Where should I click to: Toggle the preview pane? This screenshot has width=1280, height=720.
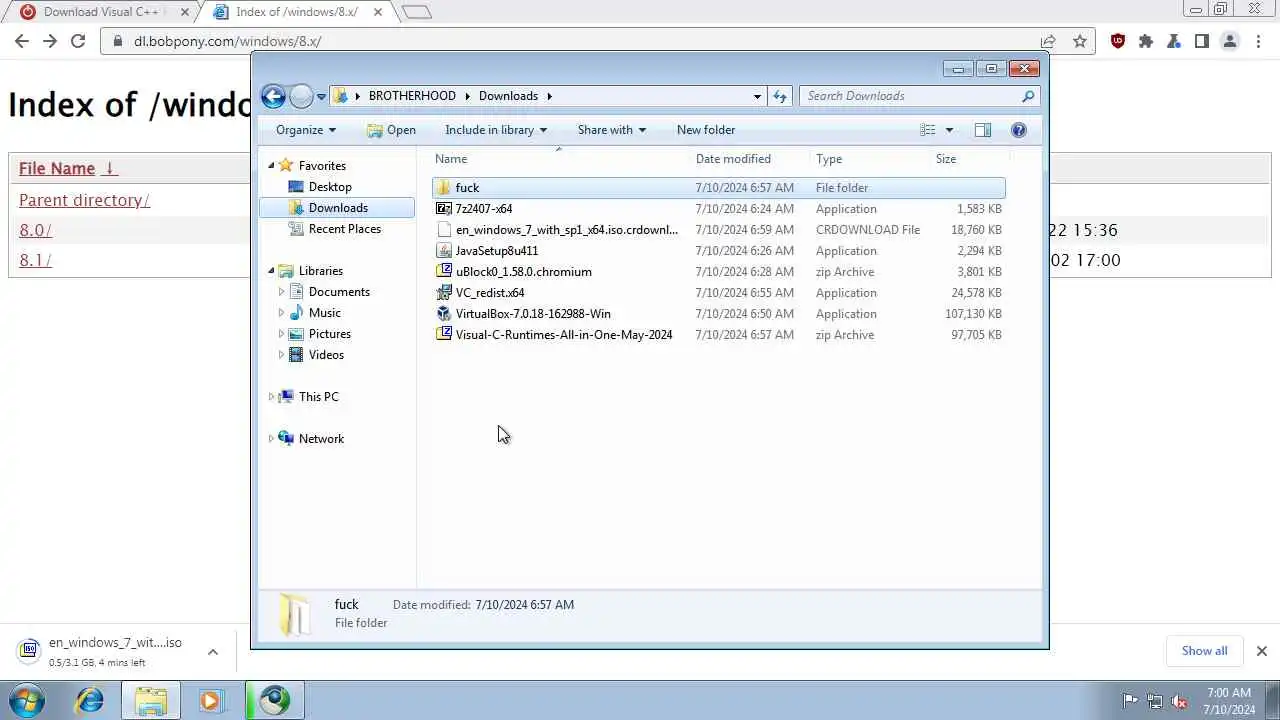[x=983, y=130]
